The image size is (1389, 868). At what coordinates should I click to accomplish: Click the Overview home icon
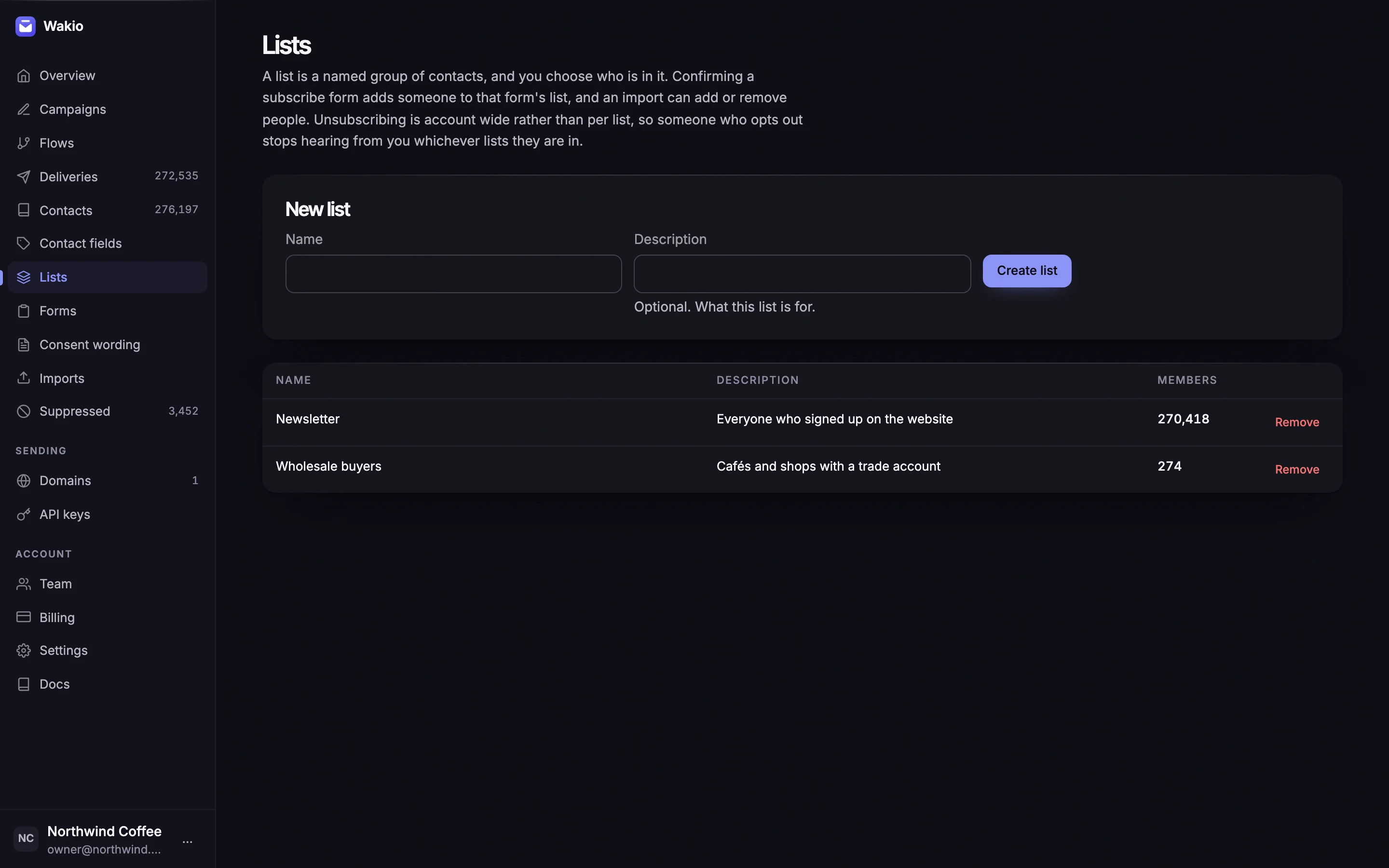24,76
